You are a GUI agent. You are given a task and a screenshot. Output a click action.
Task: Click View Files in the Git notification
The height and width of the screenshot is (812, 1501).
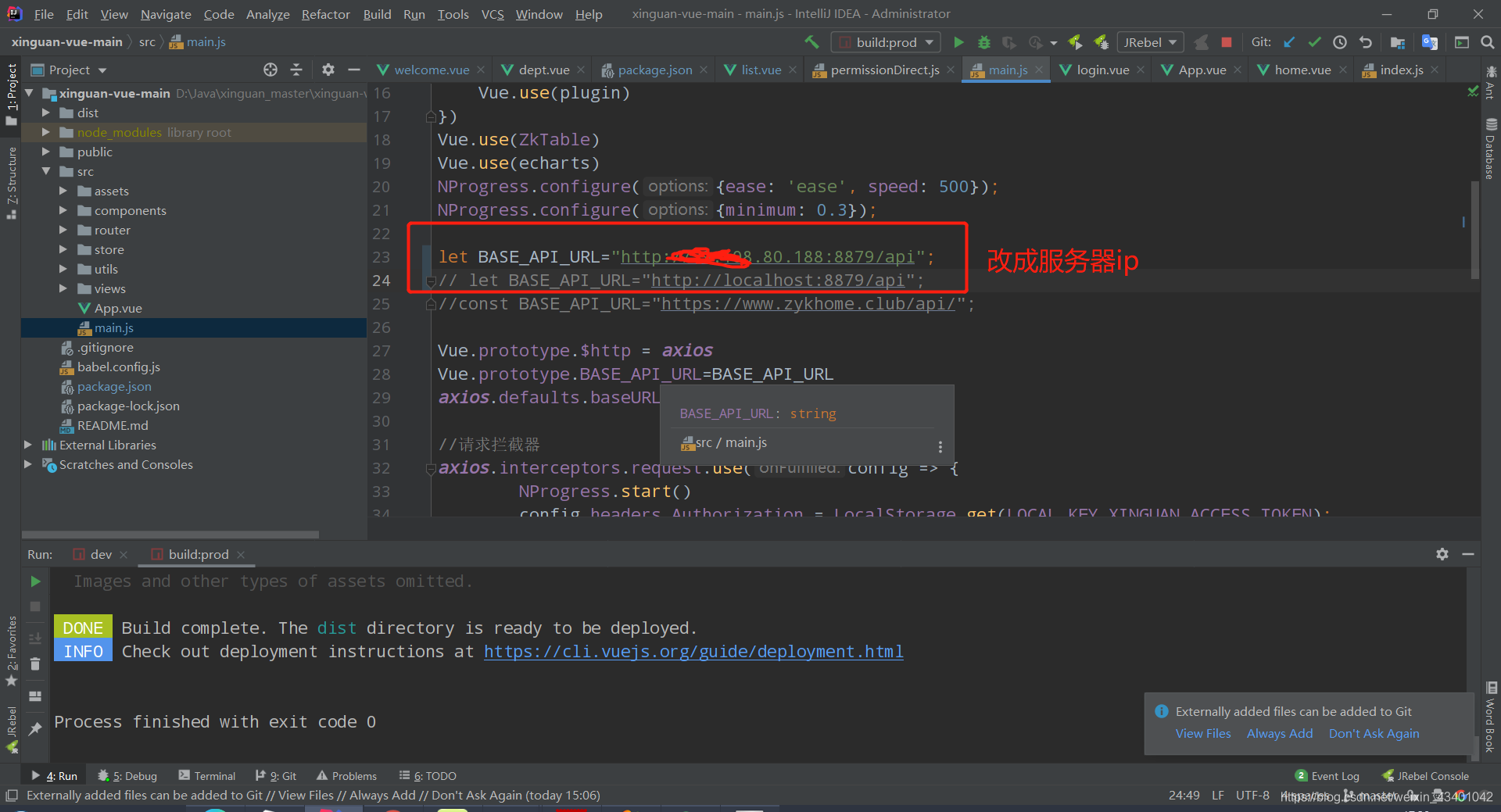1203,733
